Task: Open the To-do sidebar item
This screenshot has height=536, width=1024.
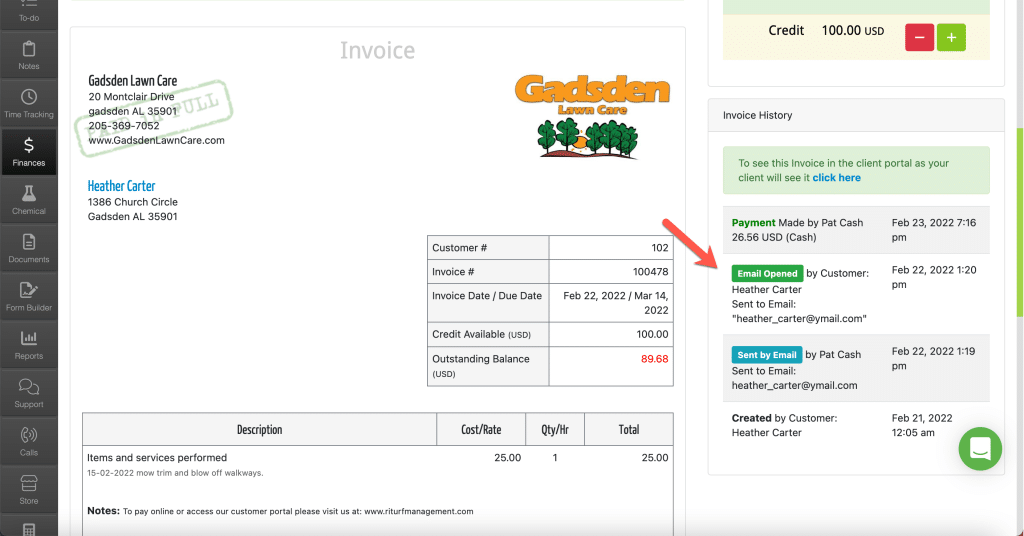Action: coord(29,13)
